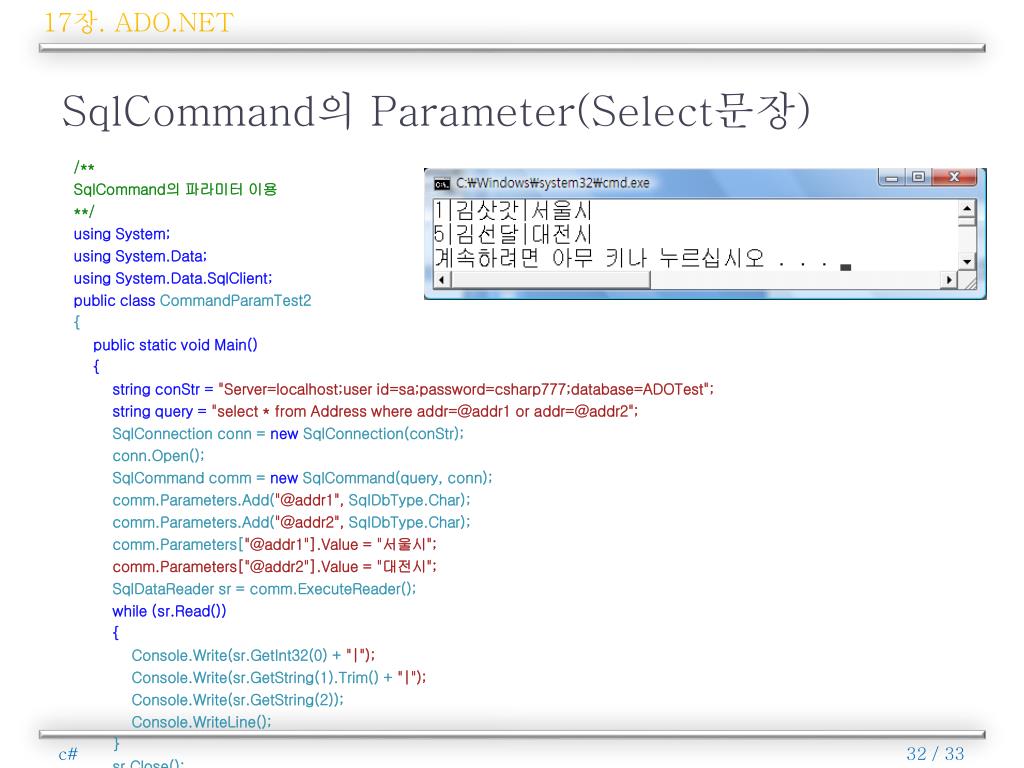Click the page number '32 / 33'
1024x768 pixels.
coord(935,754)
